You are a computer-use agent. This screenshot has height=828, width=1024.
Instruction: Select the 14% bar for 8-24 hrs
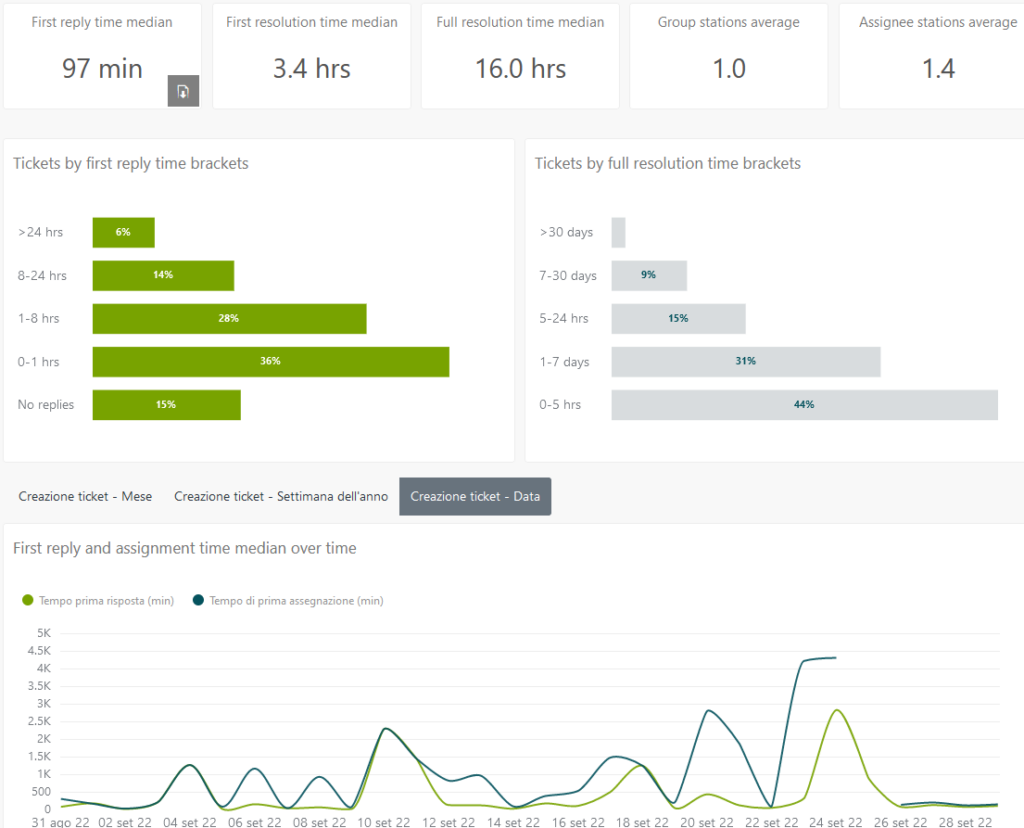[163, 275]
